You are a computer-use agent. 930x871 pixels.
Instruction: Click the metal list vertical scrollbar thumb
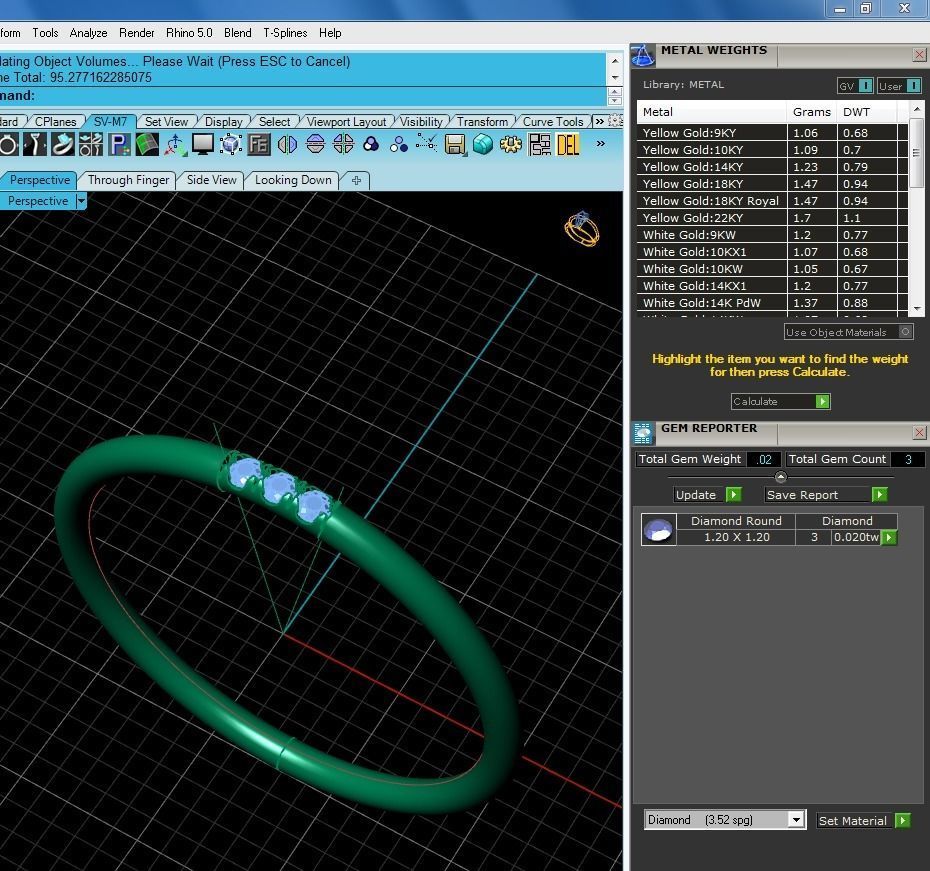click(917, 152)
